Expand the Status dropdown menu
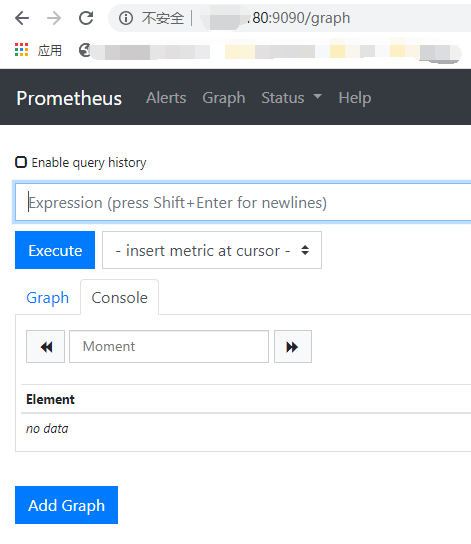This screenshot has height=544, width=471. tap(291, 98)
